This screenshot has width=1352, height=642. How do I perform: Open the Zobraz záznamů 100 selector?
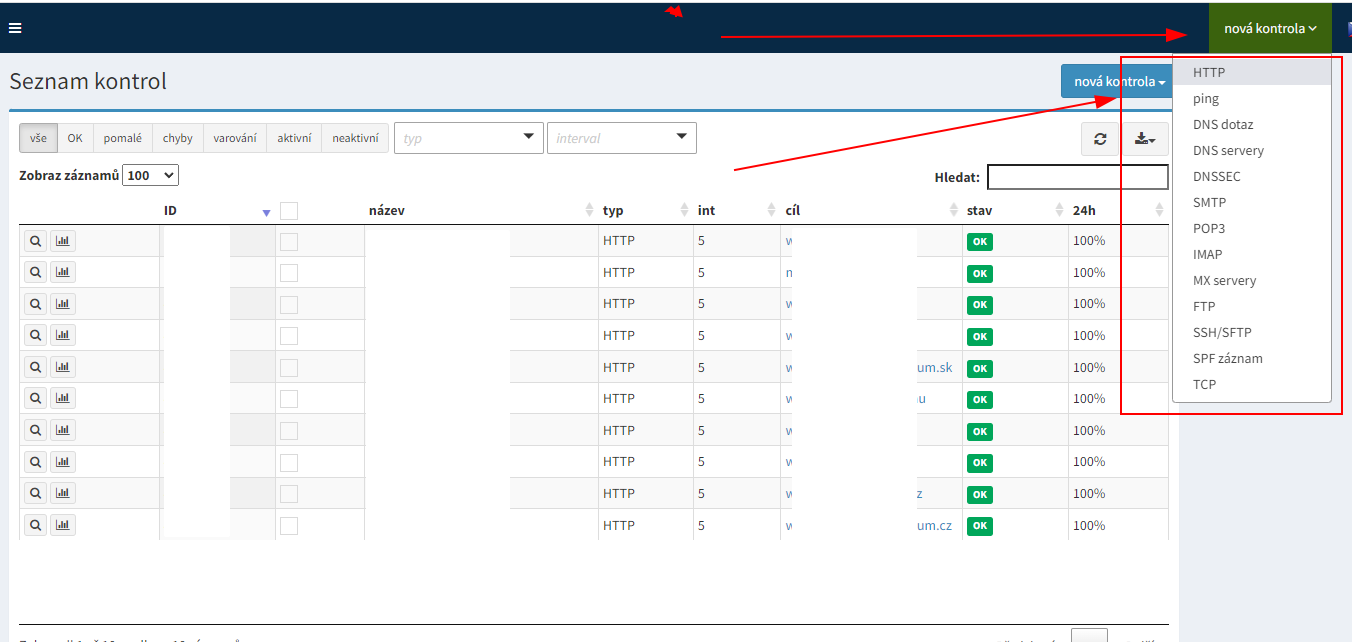click(150, 175)
